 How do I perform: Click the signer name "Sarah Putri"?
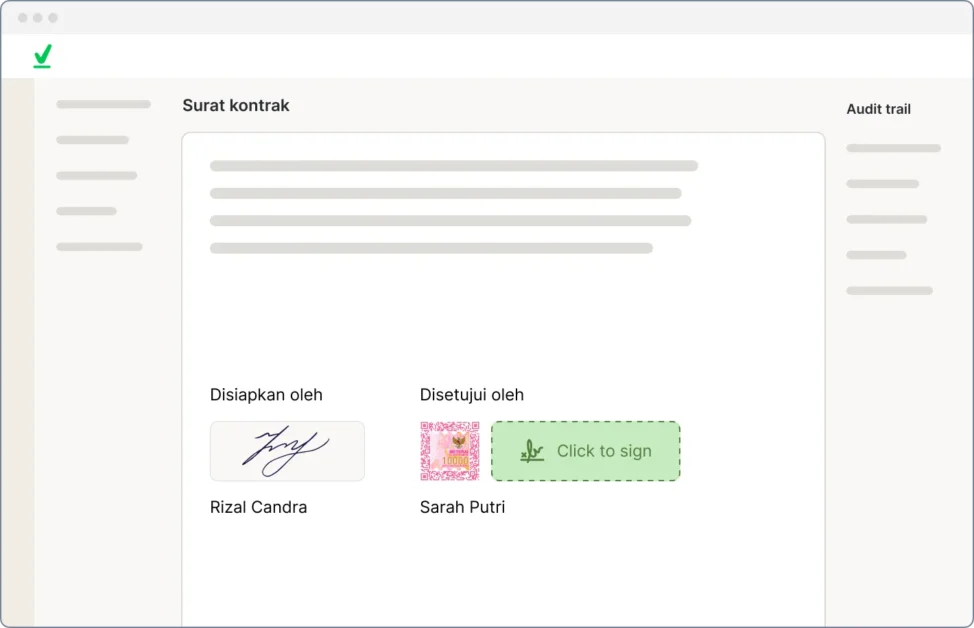(x=462, y=507)
